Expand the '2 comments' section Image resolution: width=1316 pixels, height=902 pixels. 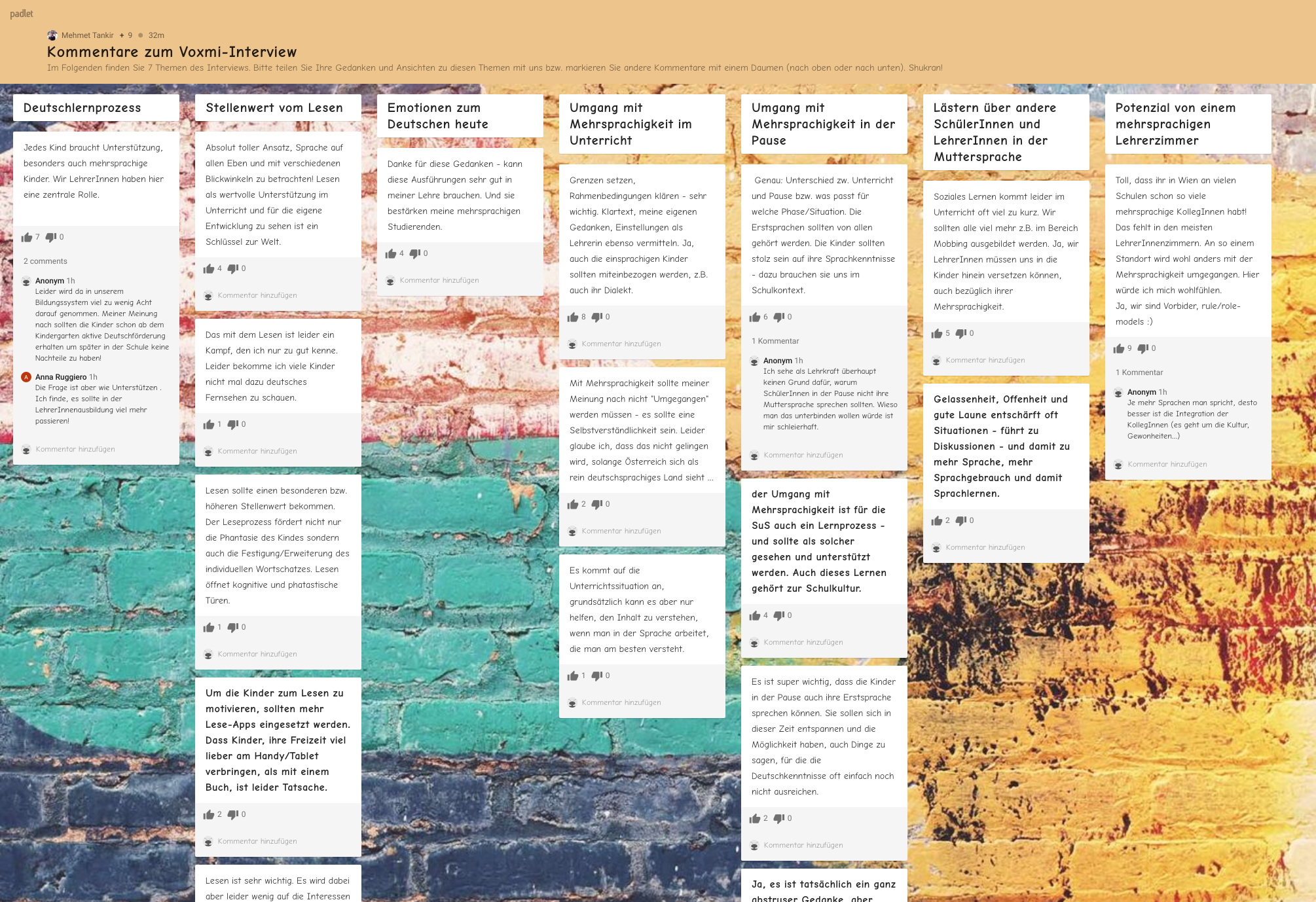(x=45, y=261)
